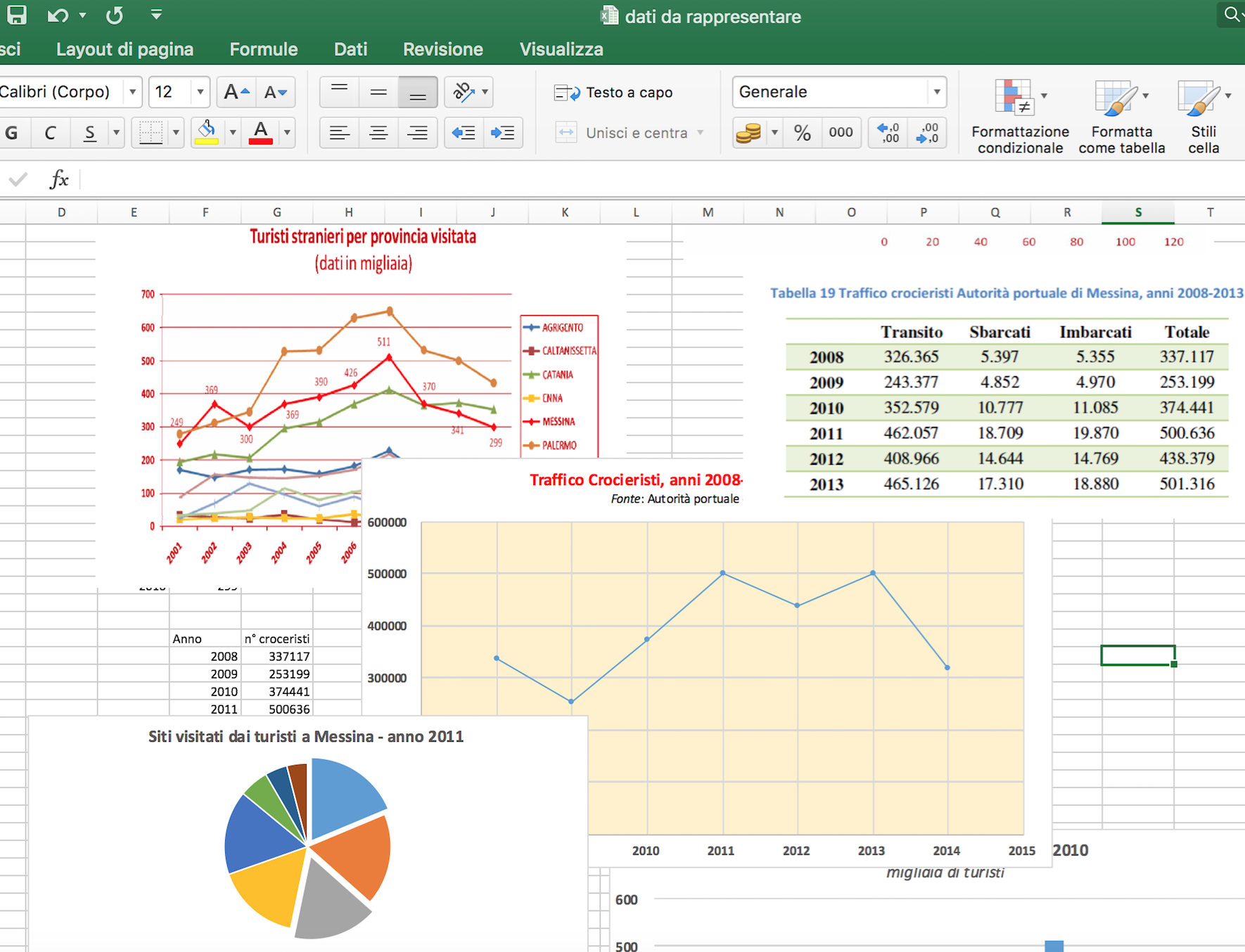This screenshot has height=952, width=1245.
Task: Click the decrease indent icon
Action: [464, 133]
